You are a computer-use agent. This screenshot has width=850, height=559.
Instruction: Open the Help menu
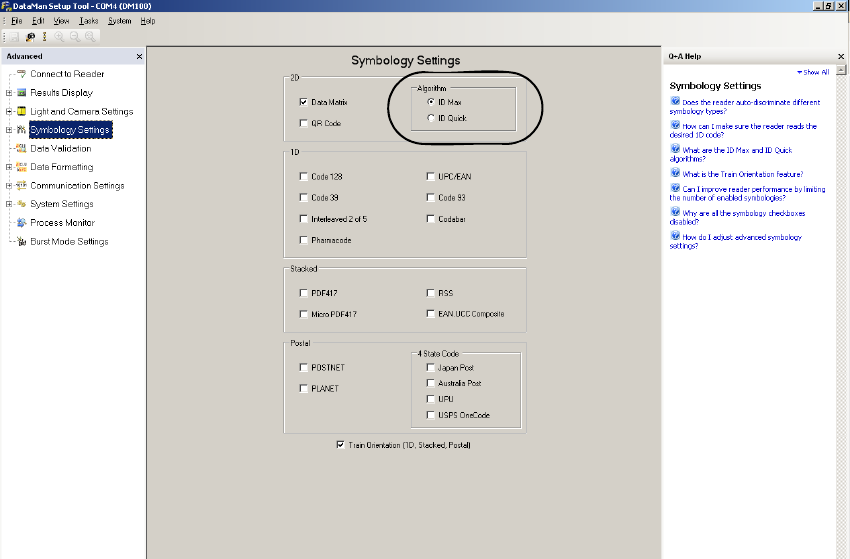click(147, 21)
